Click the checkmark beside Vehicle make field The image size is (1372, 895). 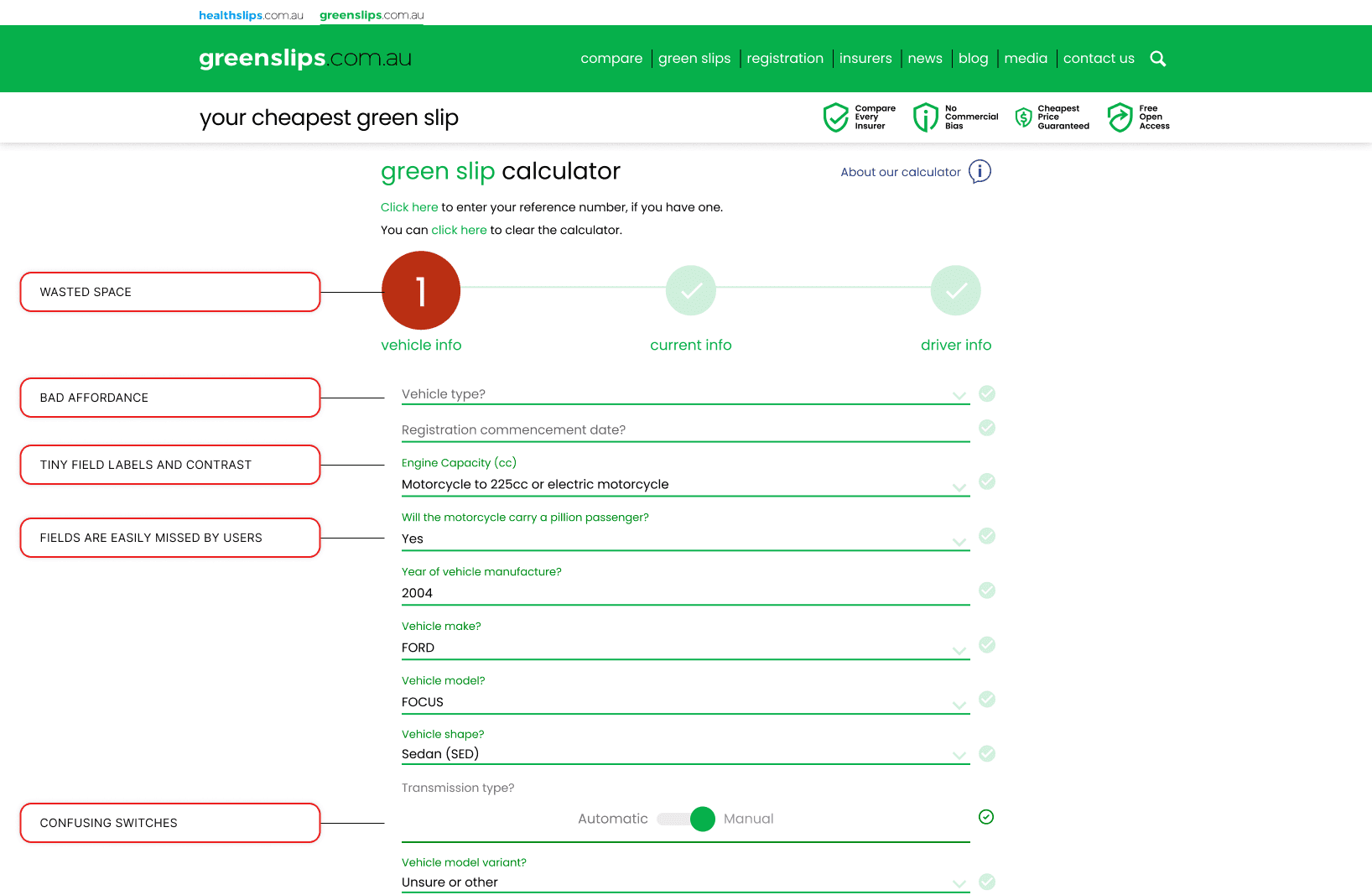point(987,645)
